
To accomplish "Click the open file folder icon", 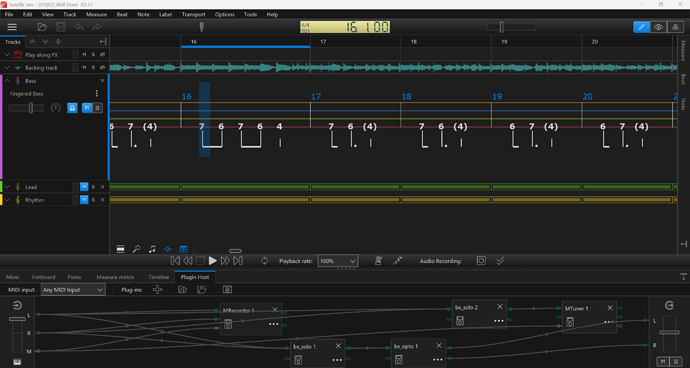I will point(42,27).
